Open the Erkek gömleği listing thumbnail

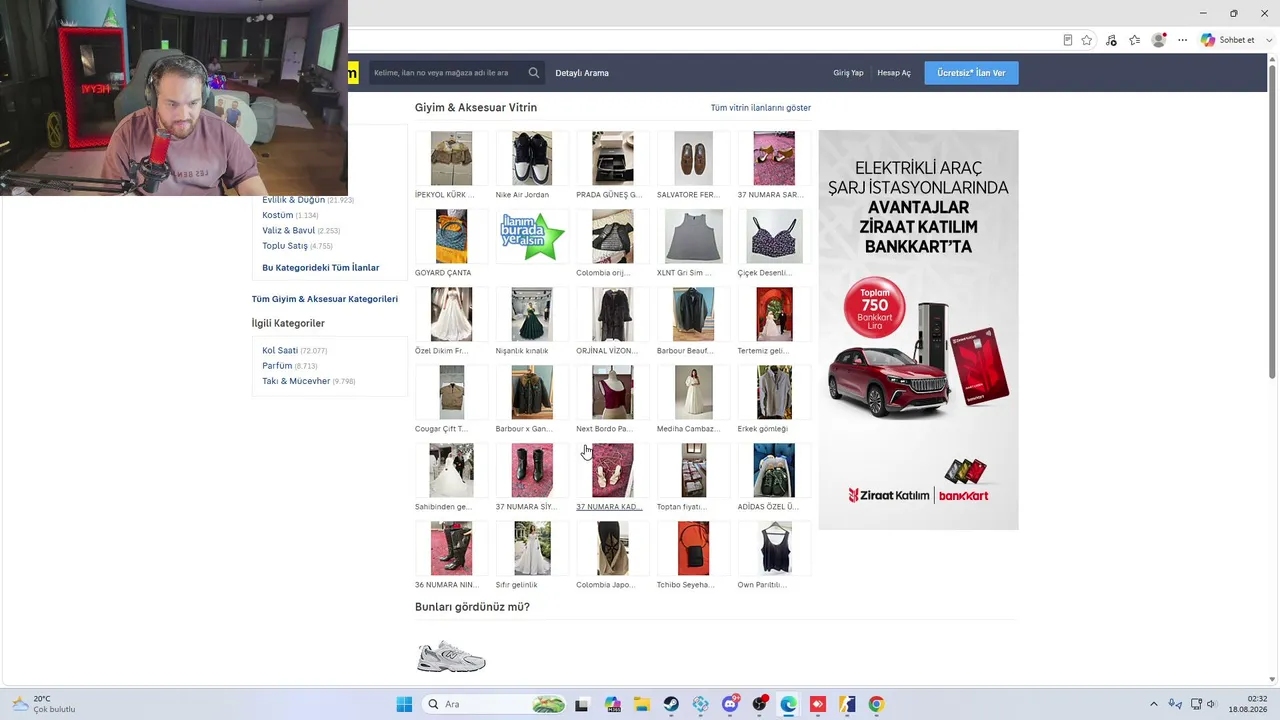774,392
